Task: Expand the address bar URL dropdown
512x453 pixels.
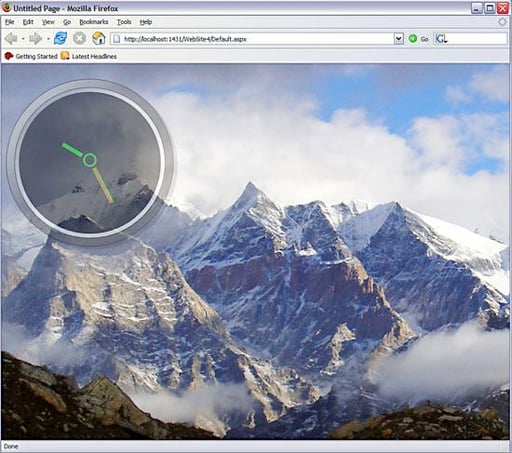Action: [x=399, y=39]
